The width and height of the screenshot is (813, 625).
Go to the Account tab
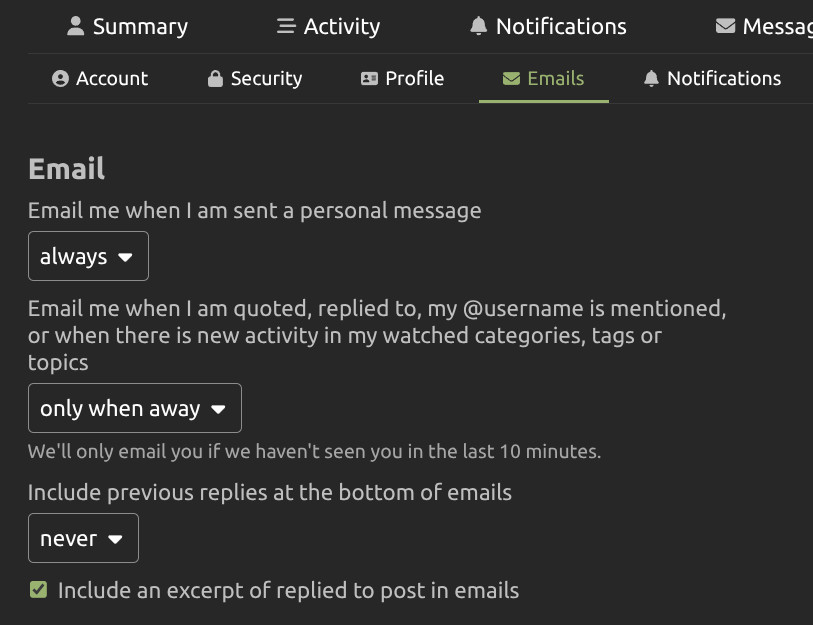[111, 79]
